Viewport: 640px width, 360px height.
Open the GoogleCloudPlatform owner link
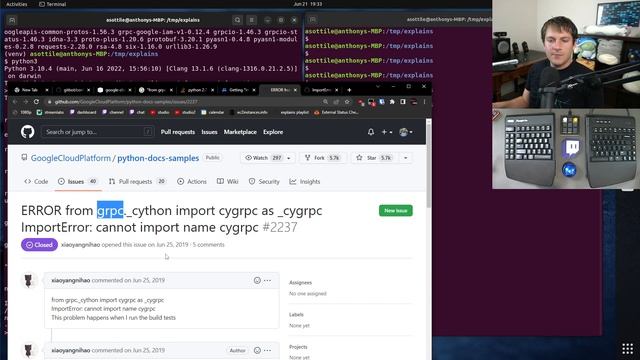pyautogui.click(x=71, y=158)
